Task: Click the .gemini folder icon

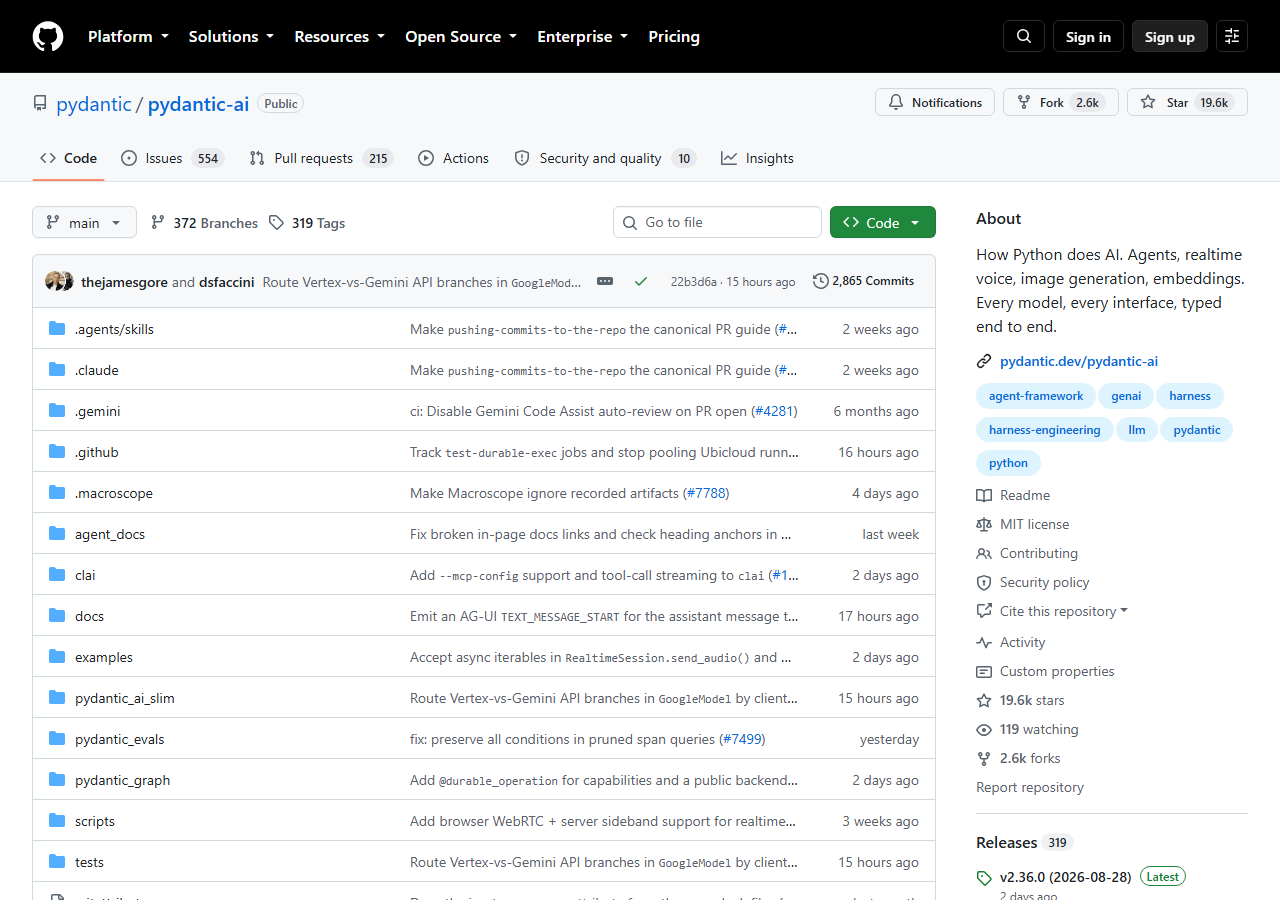Action: coord(57,411)
